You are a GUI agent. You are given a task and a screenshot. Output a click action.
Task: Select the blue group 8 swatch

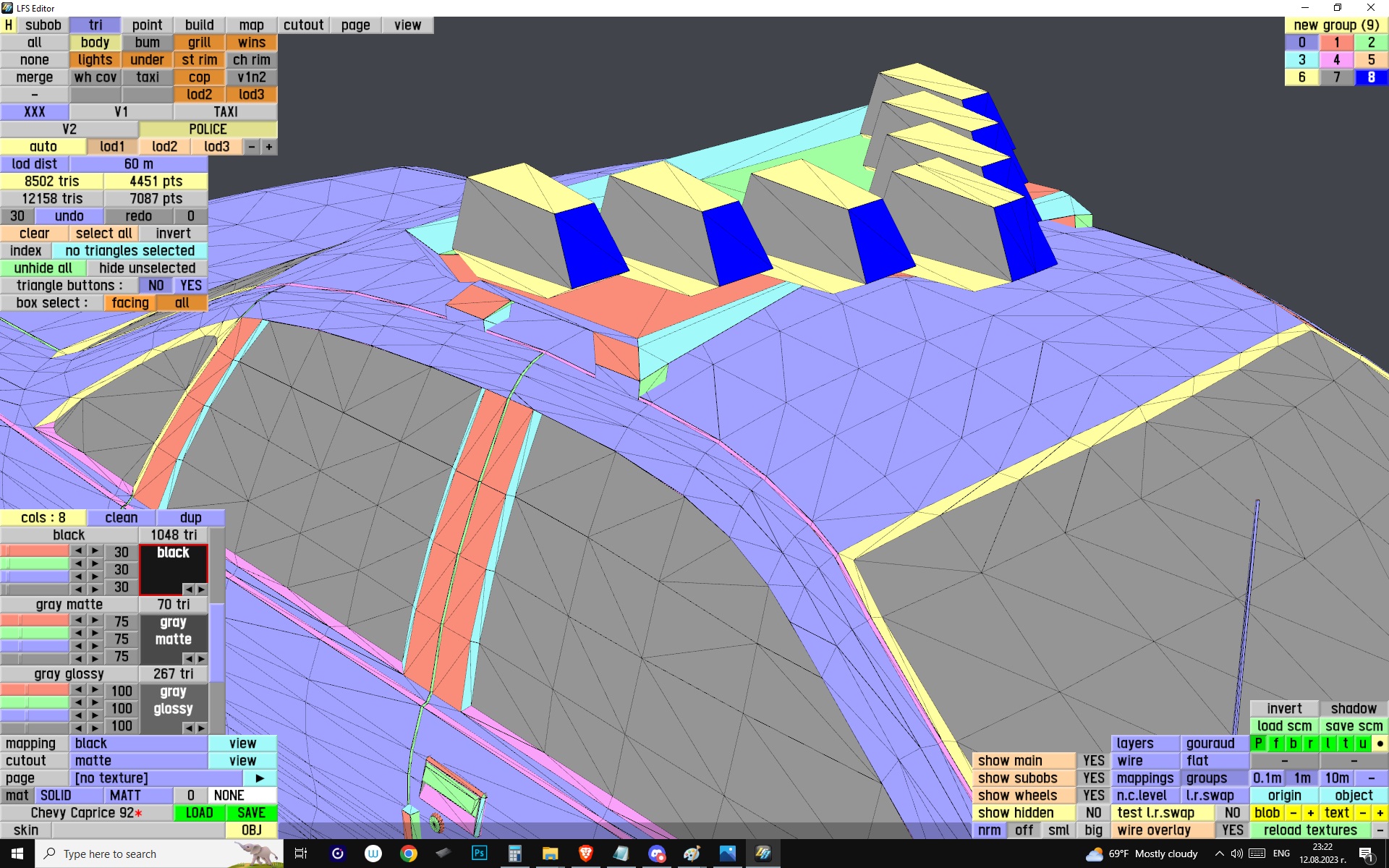tap(1370, 77)
